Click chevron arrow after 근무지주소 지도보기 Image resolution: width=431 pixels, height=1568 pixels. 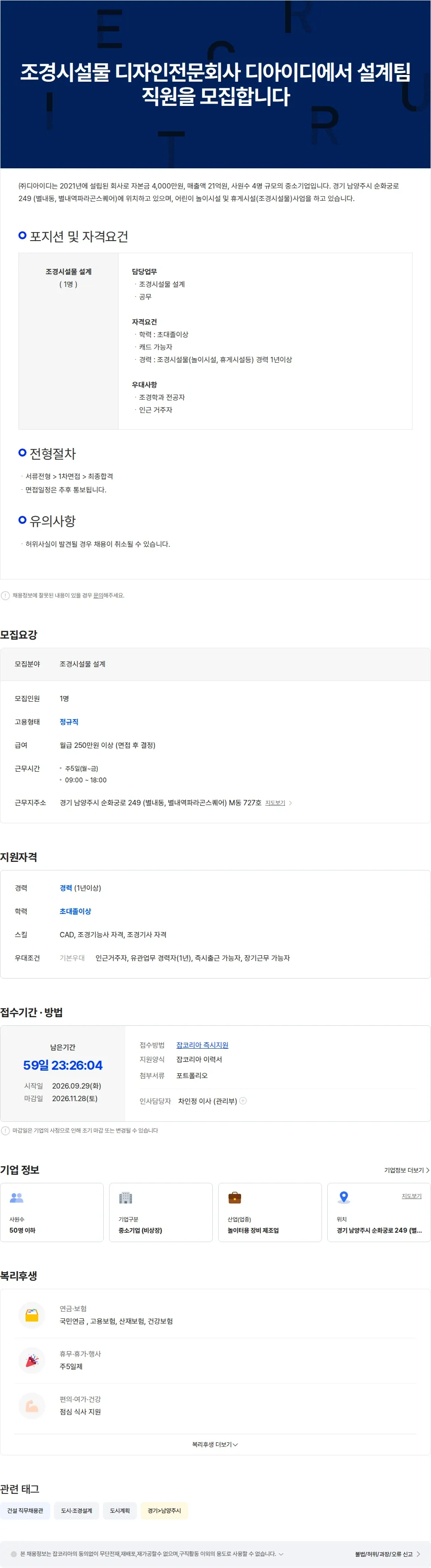[290, 803]
